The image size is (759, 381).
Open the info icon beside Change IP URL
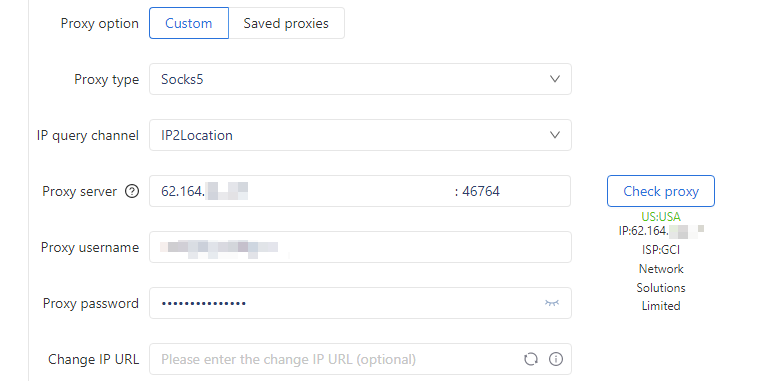coord(556,359)
